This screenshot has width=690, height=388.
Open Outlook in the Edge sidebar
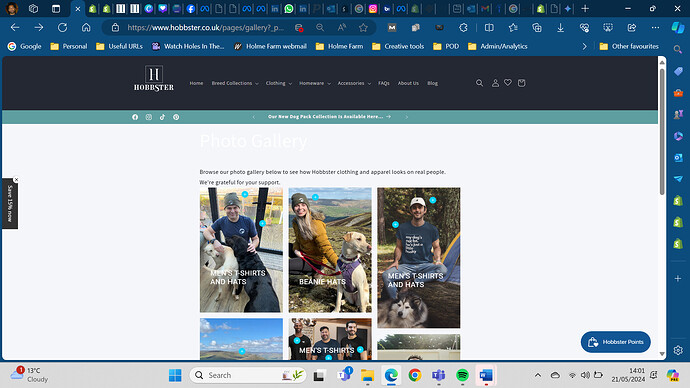[678, 157]
